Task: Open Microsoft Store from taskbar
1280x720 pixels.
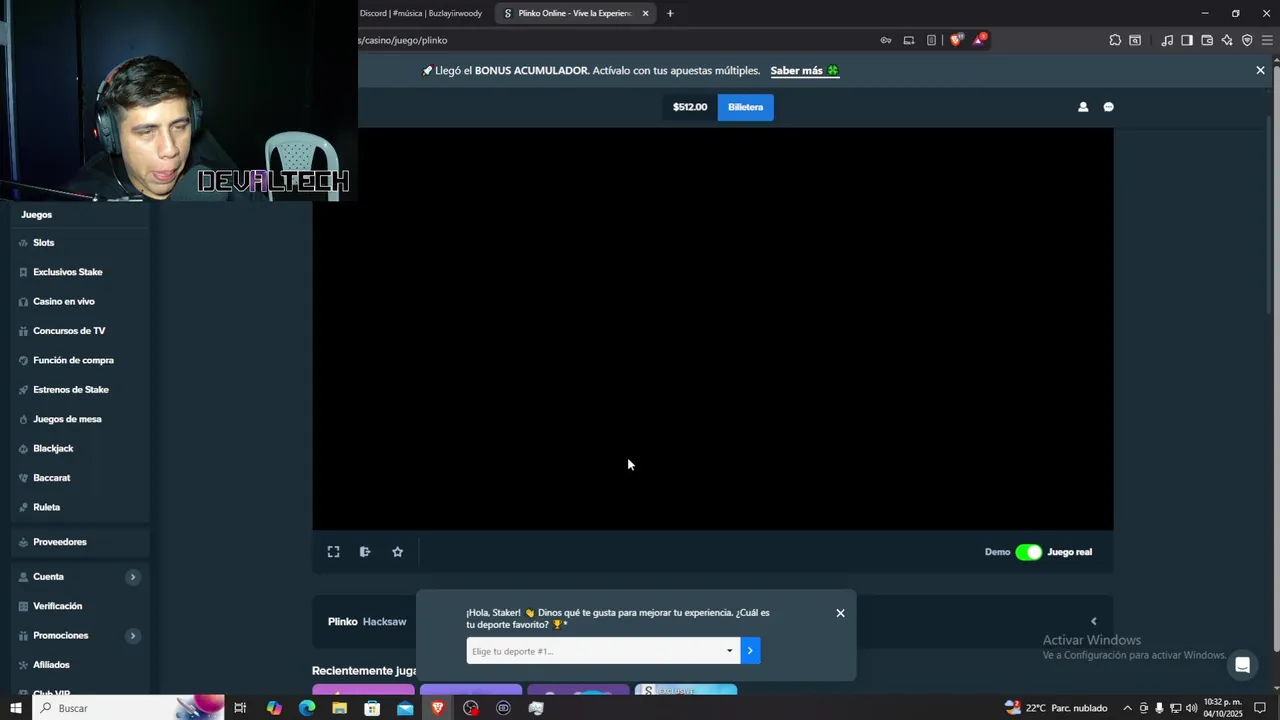Action: coord(372,708)
